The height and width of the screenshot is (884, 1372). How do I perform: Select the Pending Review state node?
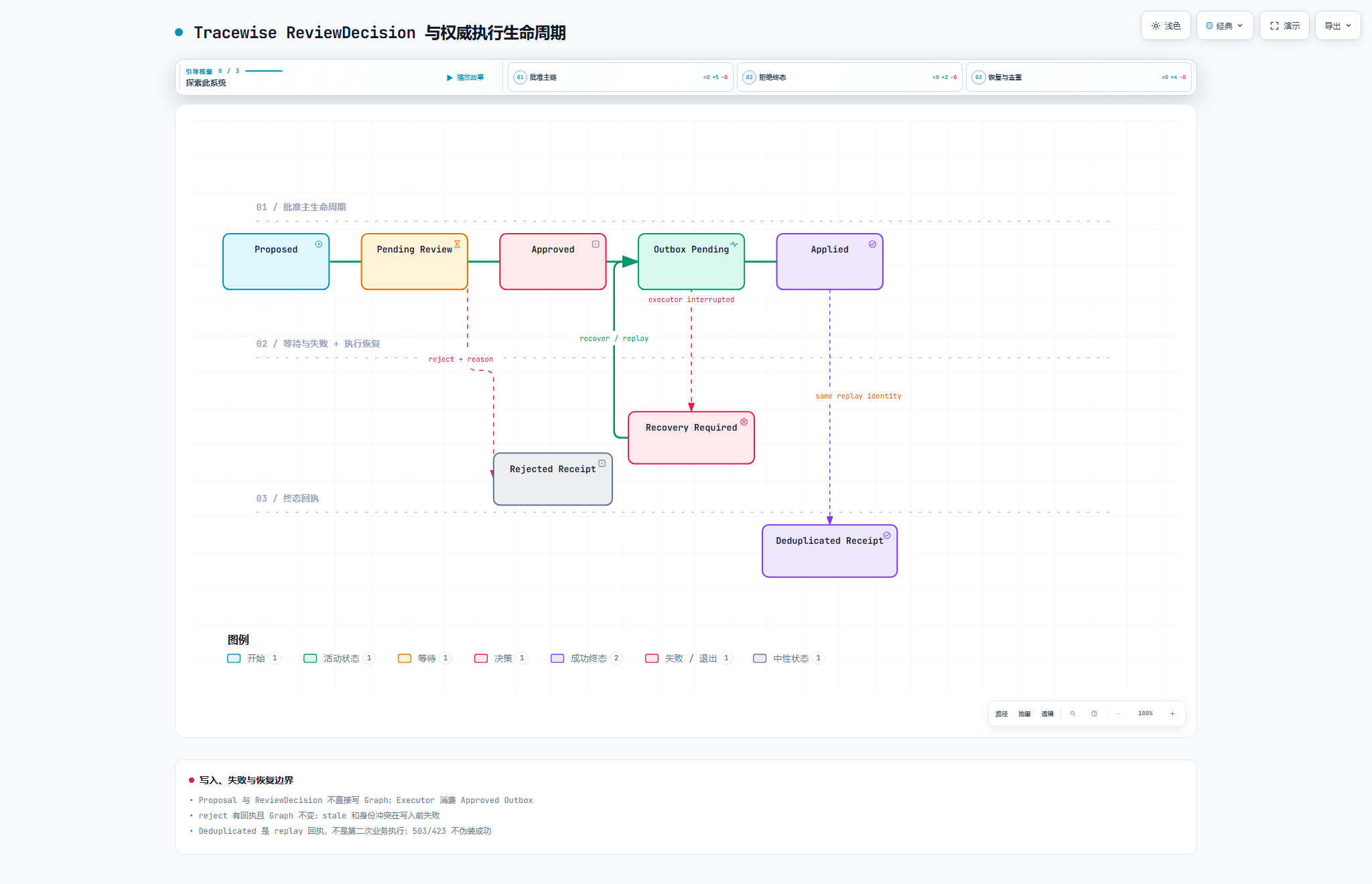tap(415, 261)
